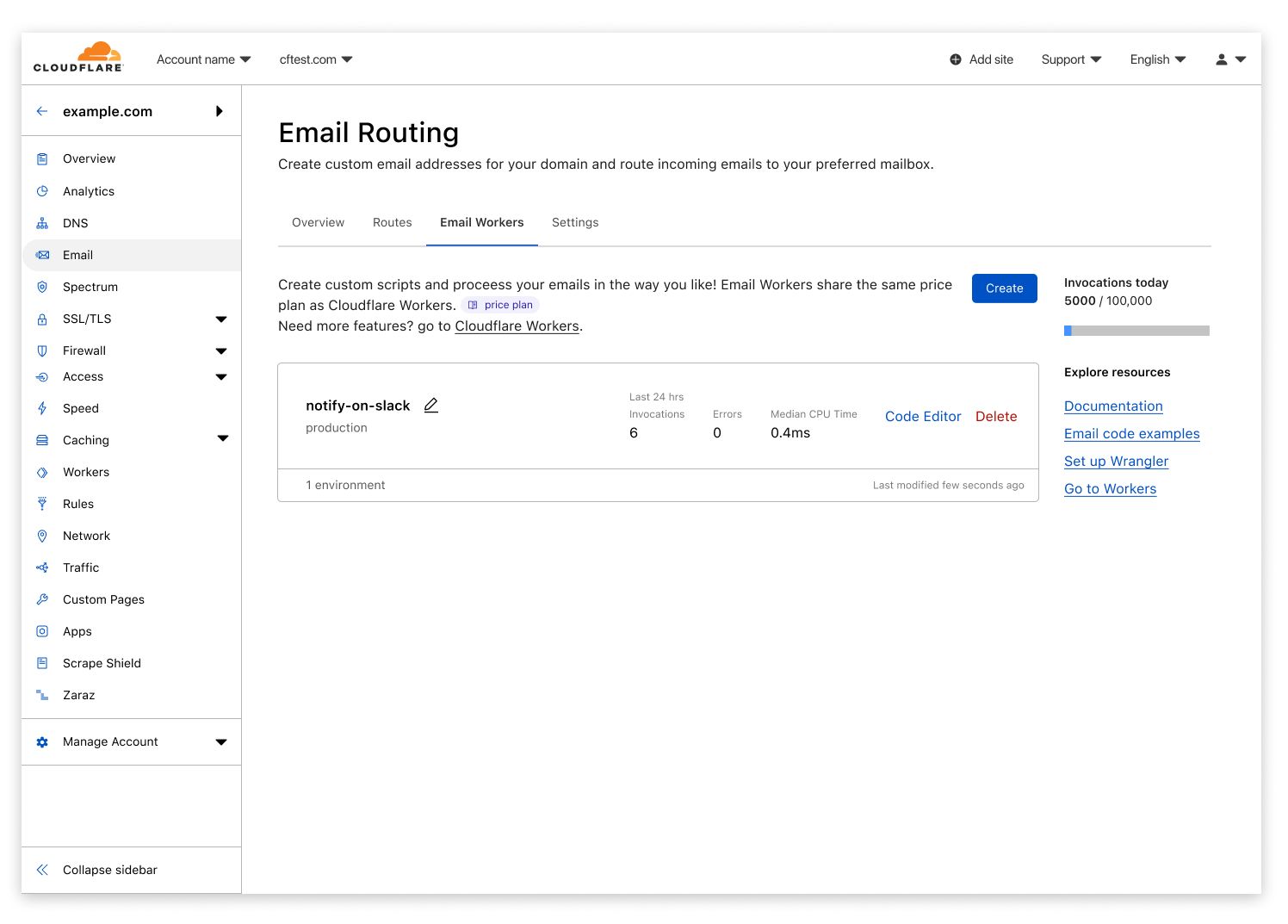Delete the notify-on-slack worker
The height and width of the screenshot is (924, 1288).
[x=996, y=416]
